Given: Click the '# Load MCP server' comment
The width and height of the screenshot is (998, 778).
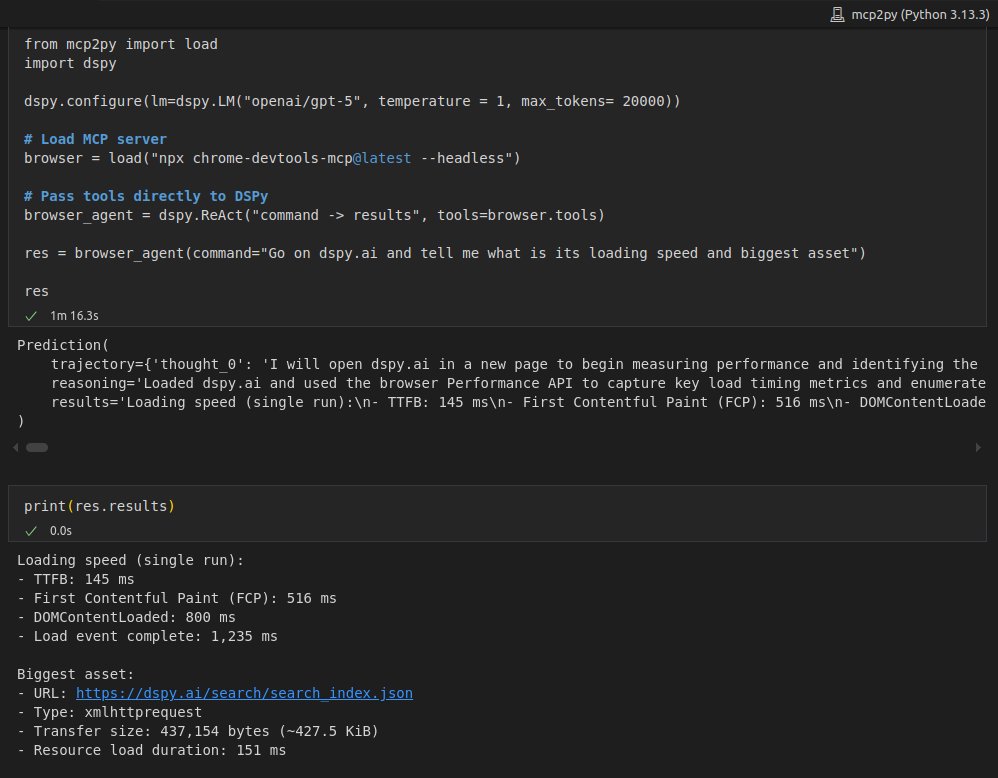Looking at the screenshot, I should [95, 139].
